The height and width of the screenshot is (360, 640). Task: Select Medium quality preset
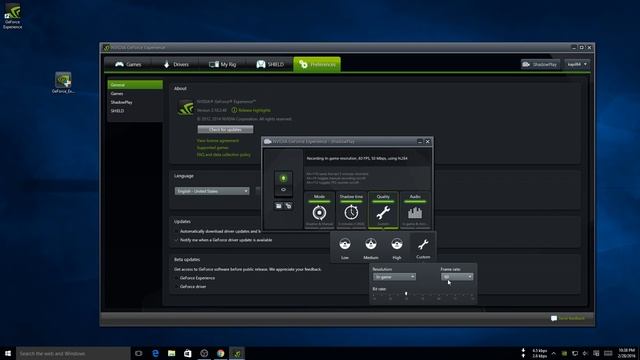coord(371,248)
